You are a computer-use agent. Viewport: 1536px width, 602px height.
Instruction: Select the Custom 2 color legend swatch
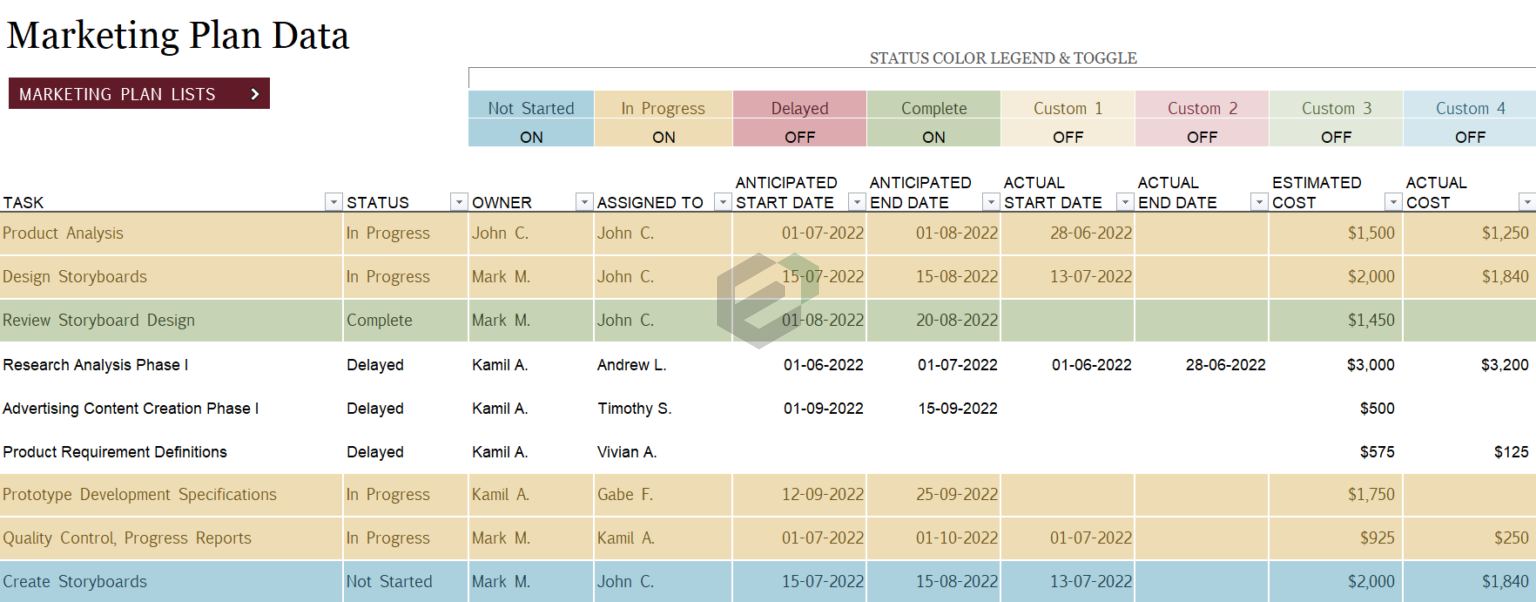coord(1202,108)
